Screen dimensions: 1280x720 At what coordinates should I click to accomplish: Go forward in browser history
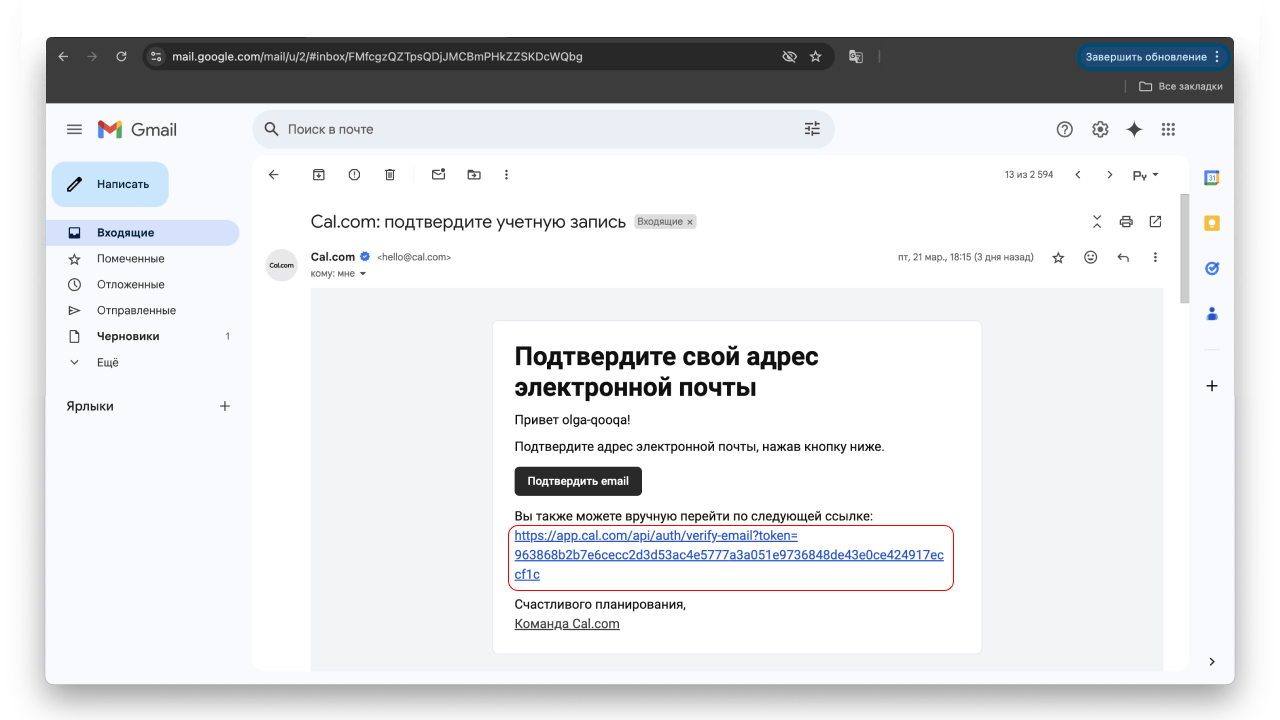tap(92, 57)
